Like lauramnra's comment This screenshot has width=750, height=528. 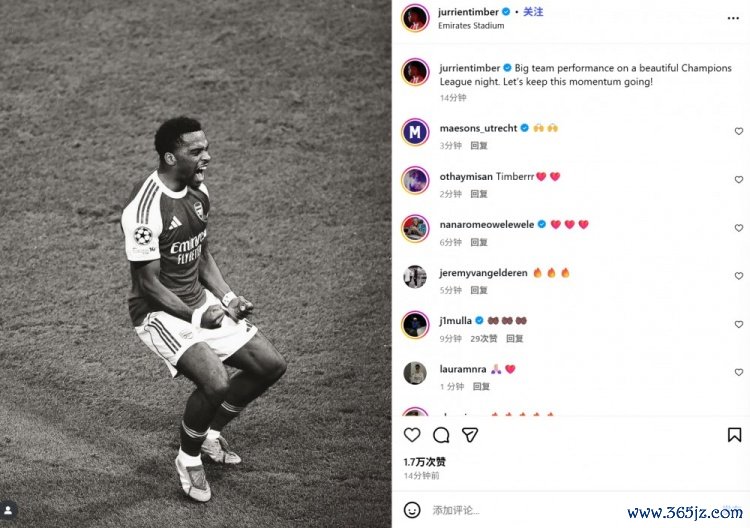coord(739,372)
